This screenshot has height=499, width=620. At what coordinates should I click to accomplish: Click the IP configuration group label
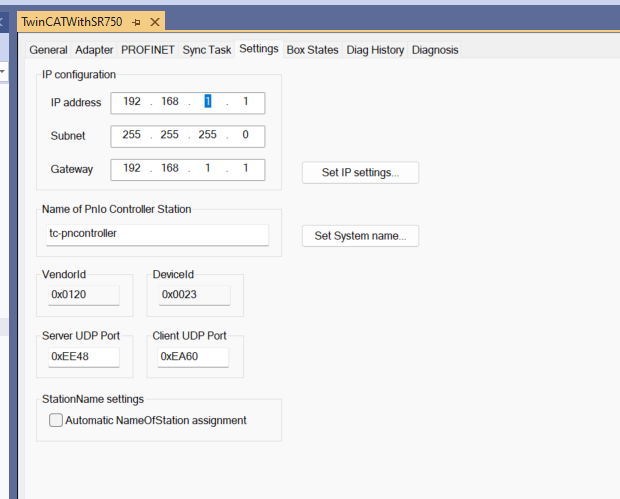pos(79,74)
